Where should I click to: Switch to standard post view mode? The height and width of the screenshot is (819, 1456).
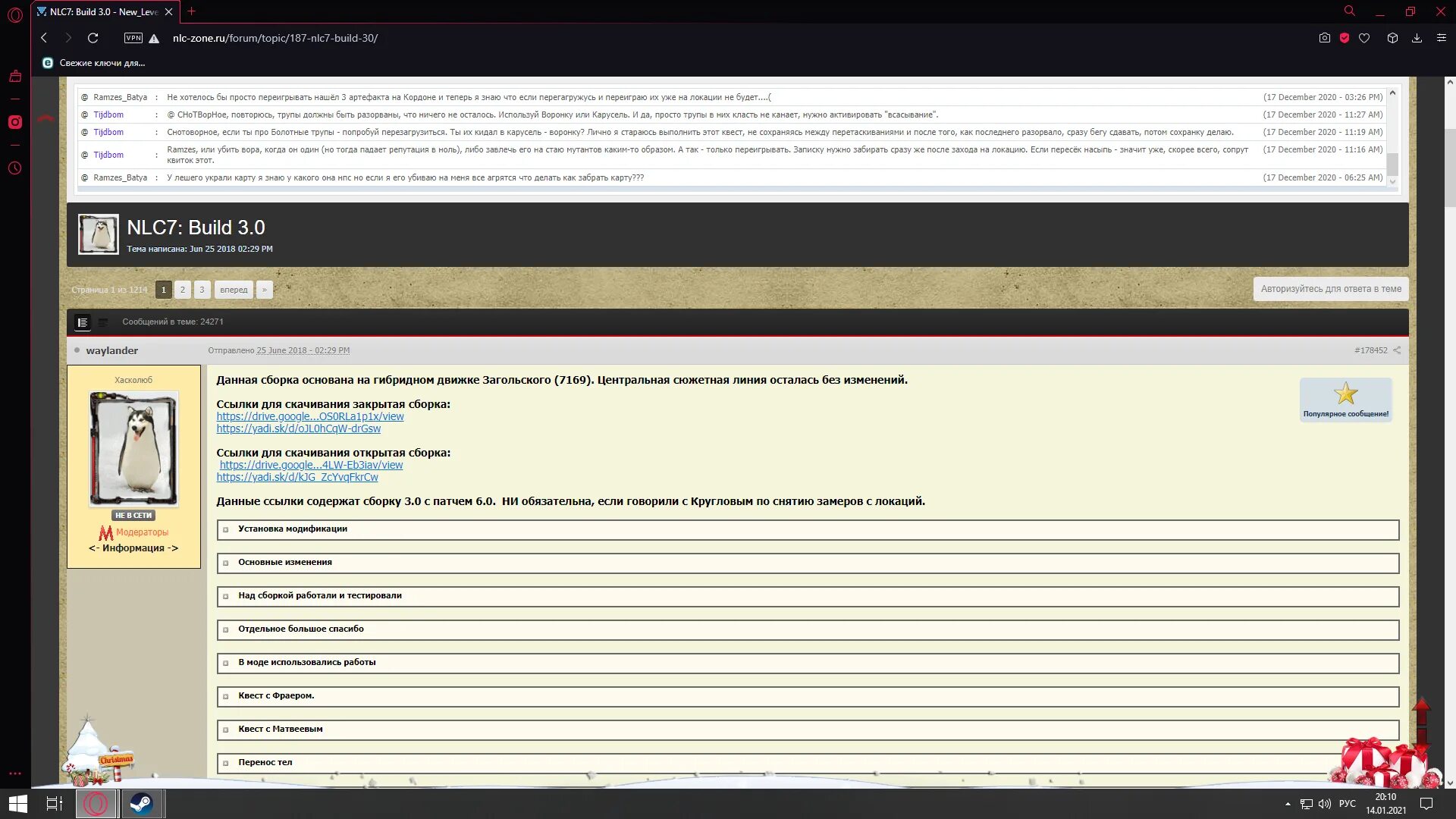point(83,322)
